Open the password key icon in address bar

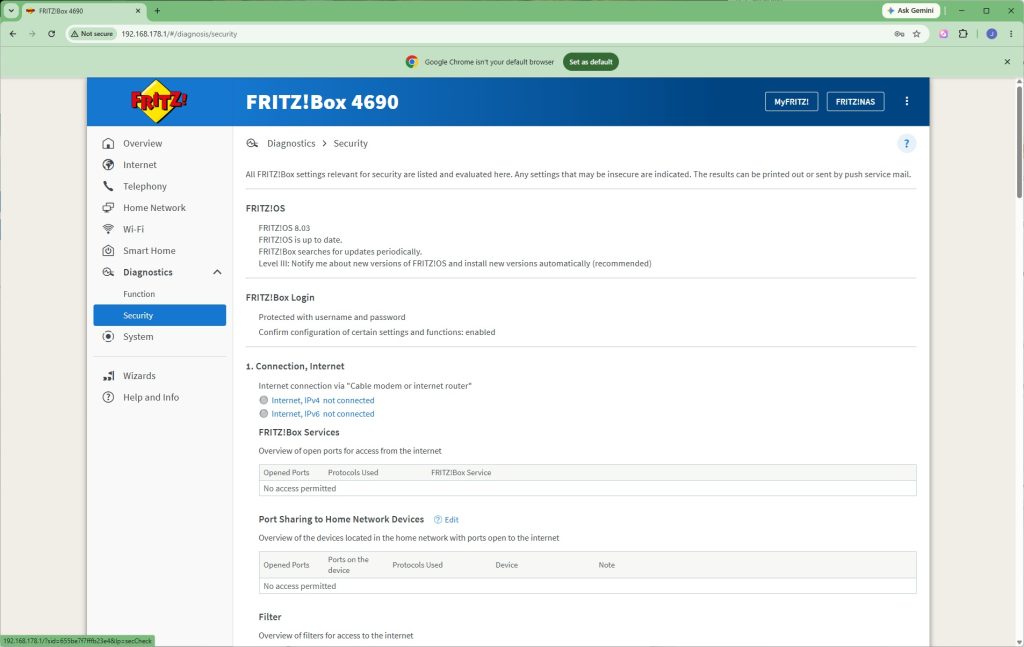[899, 34]
